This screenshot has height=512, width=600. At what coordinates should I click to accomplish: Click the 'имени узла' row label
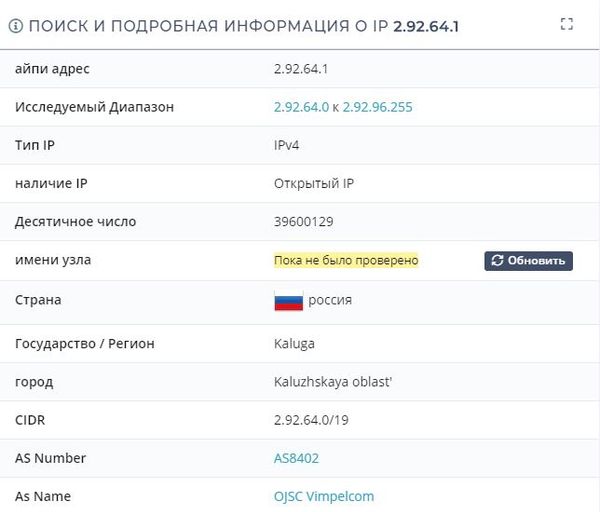[x=53, y=260]
